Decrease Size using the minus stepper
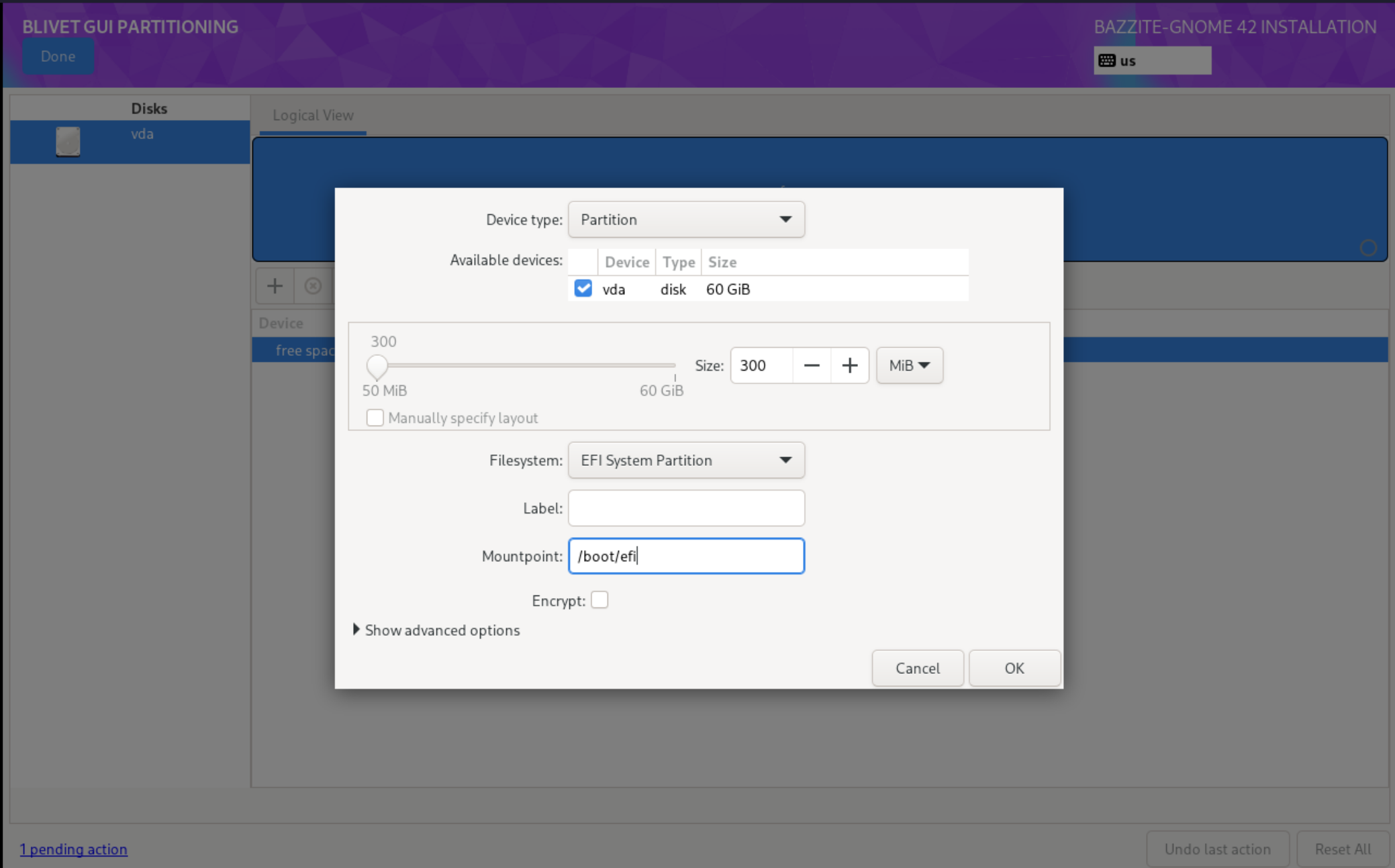The image size is (1395, 868). (812, 365)
